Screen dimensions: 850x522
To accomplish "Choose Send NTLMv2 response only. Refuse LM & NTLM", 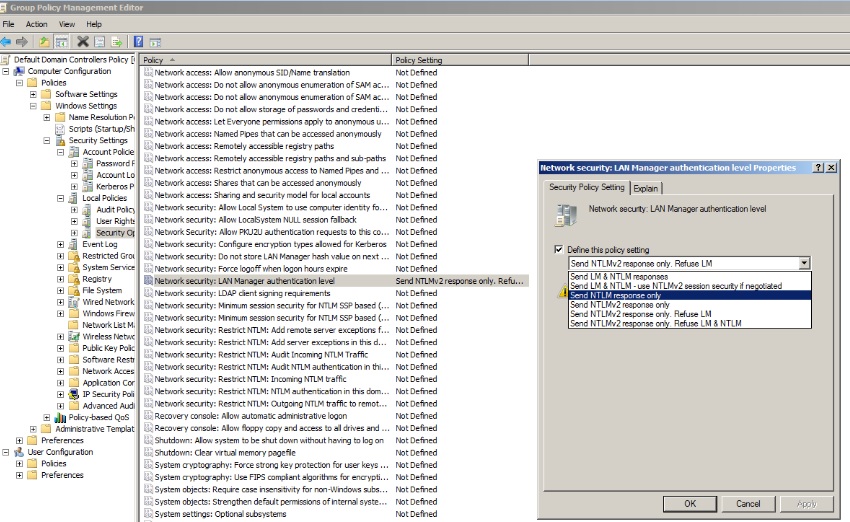I will 655,324.
